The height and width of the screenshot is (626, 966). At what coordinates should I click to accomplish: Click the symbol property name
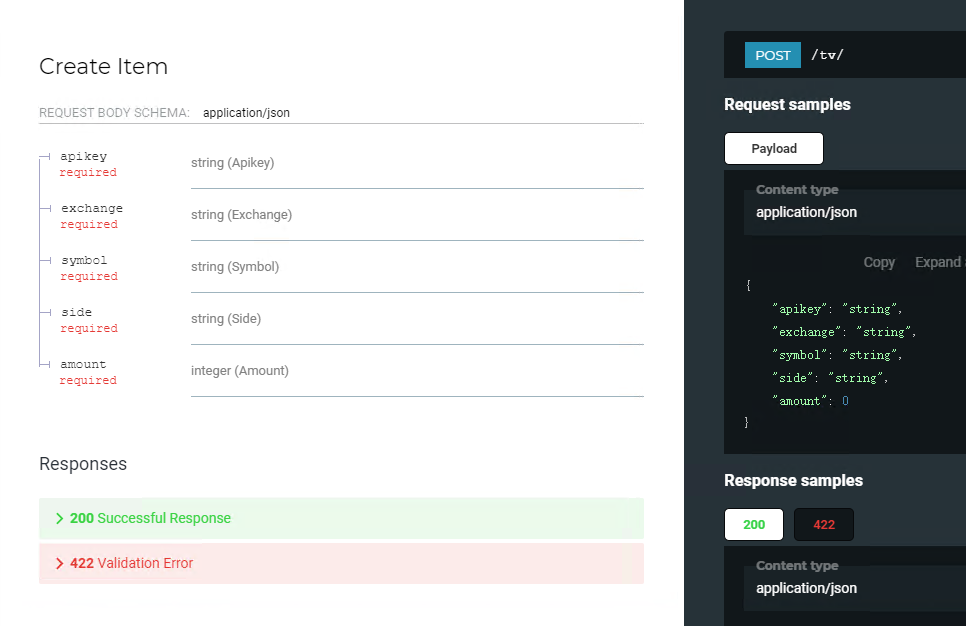(x=84, y=260)
